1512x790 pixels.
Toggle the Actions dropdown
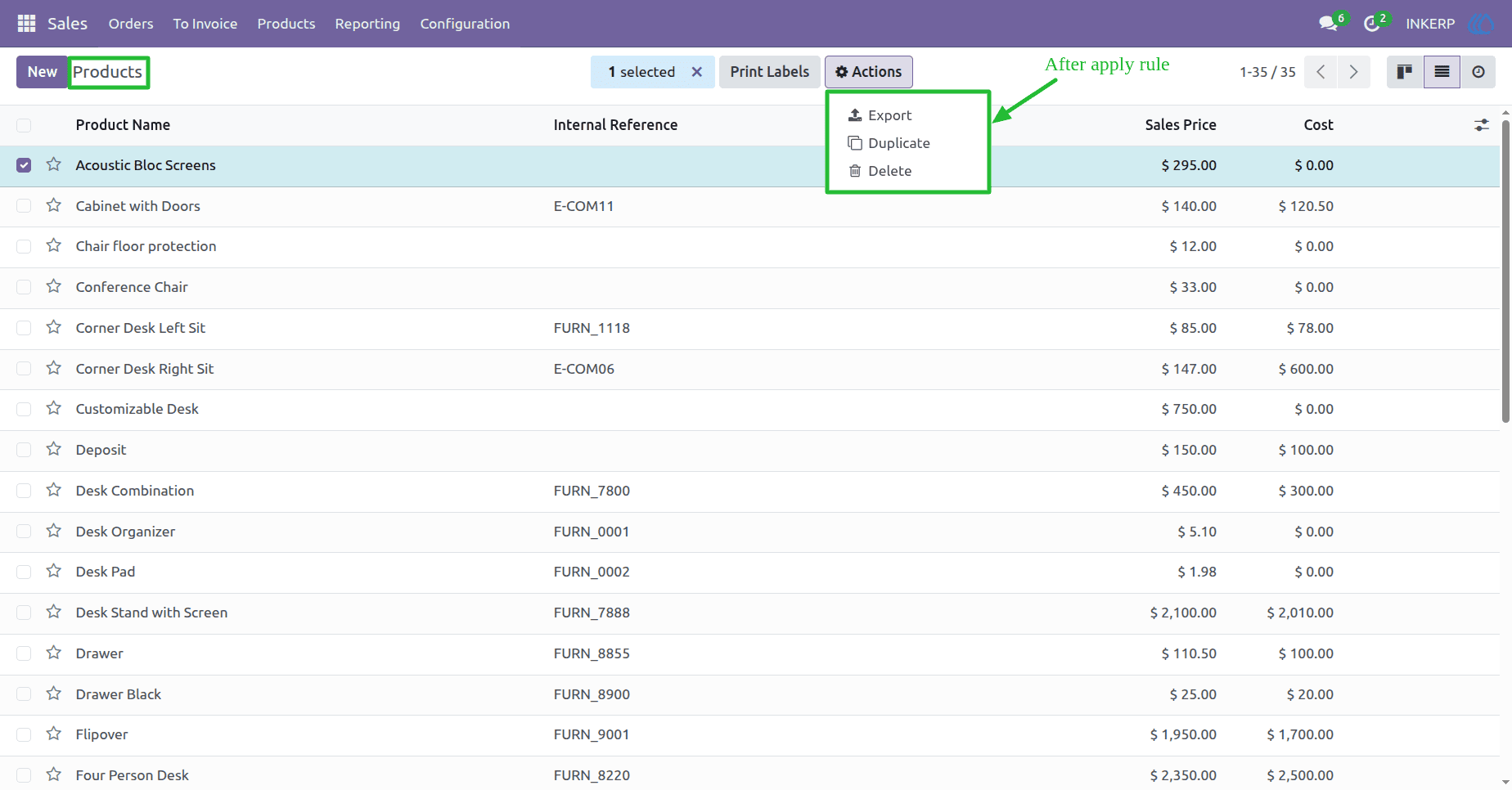click(x=869, y=72)
